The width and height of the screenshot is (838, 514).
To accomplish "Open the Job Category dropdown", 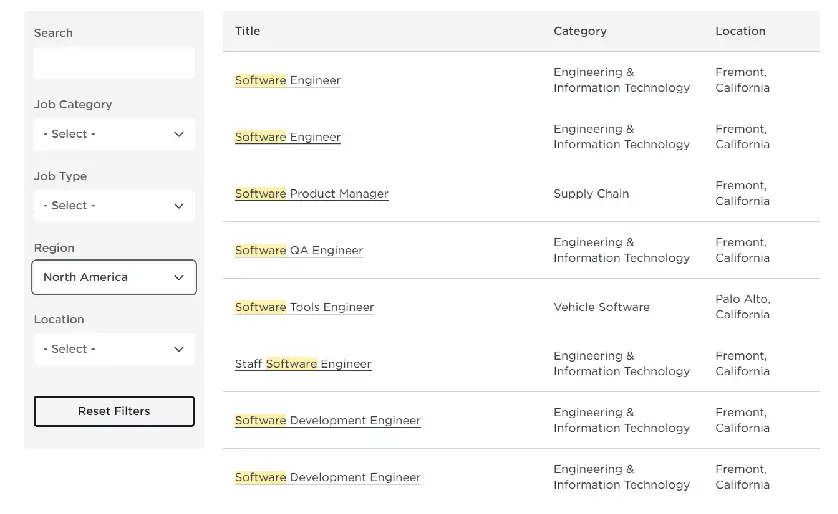I will [114, 134].
